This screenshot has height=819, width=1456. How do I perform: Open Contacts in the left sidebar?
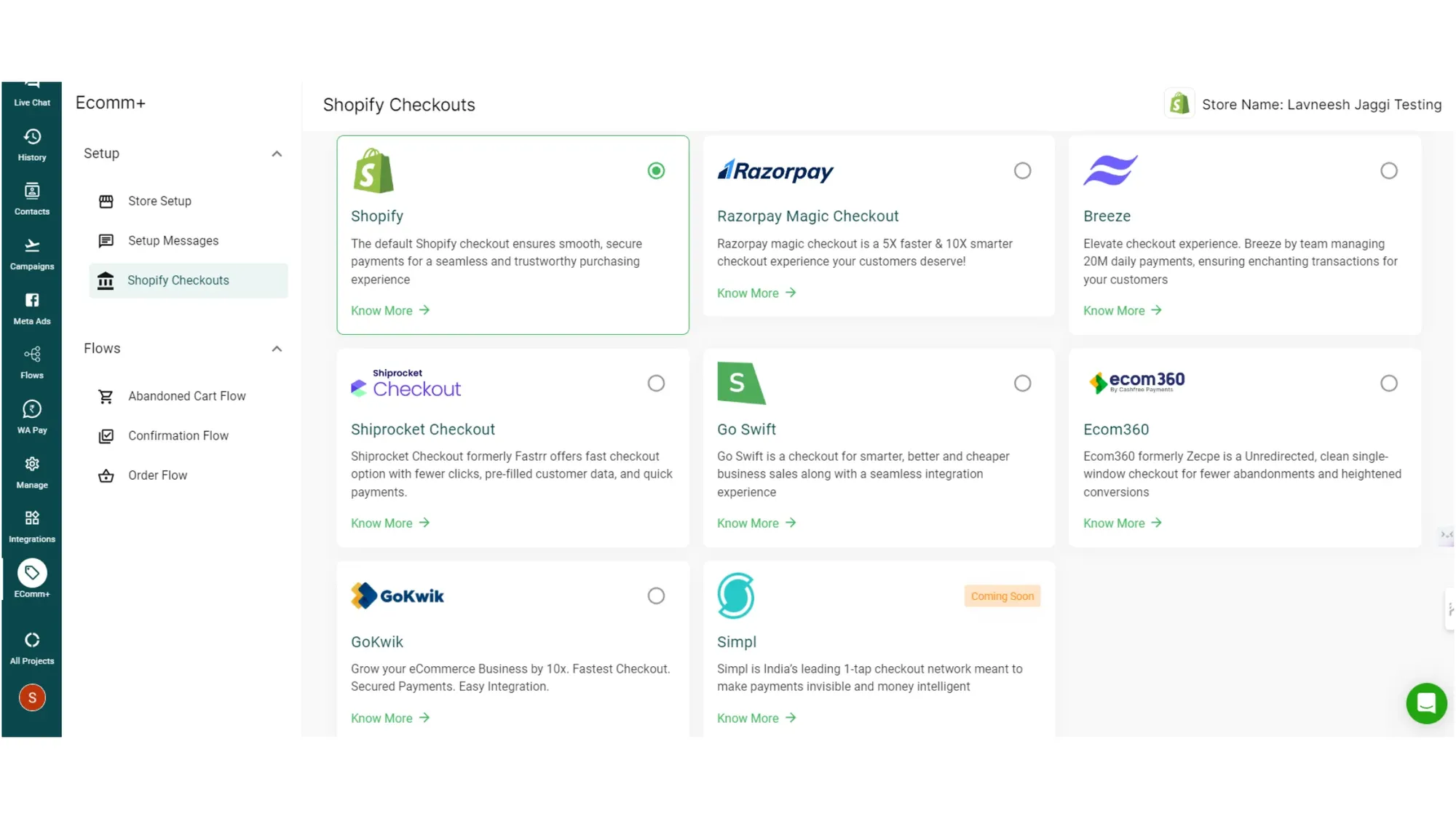32,199
